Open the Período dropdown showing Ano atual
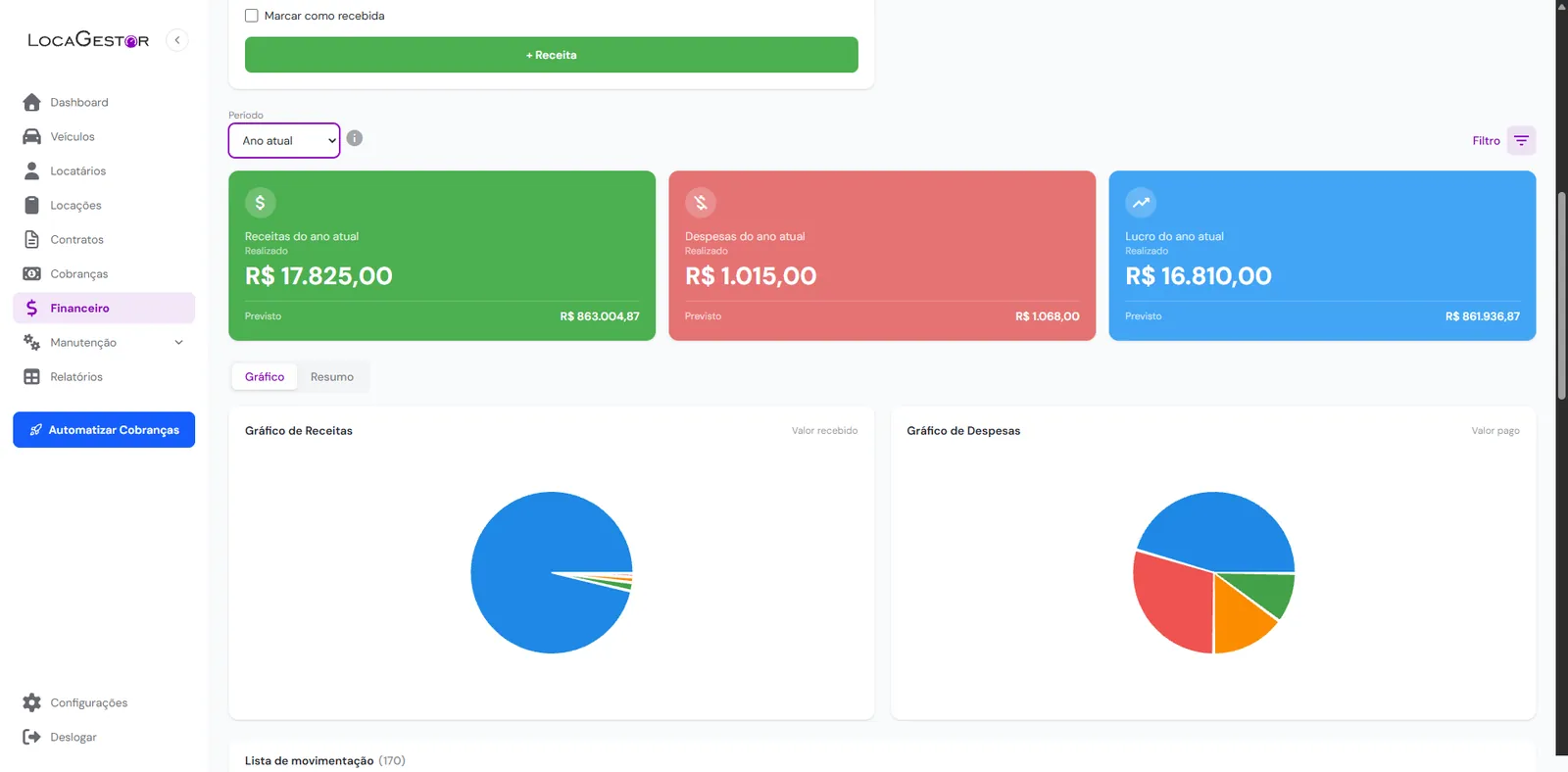 [284, 140]
